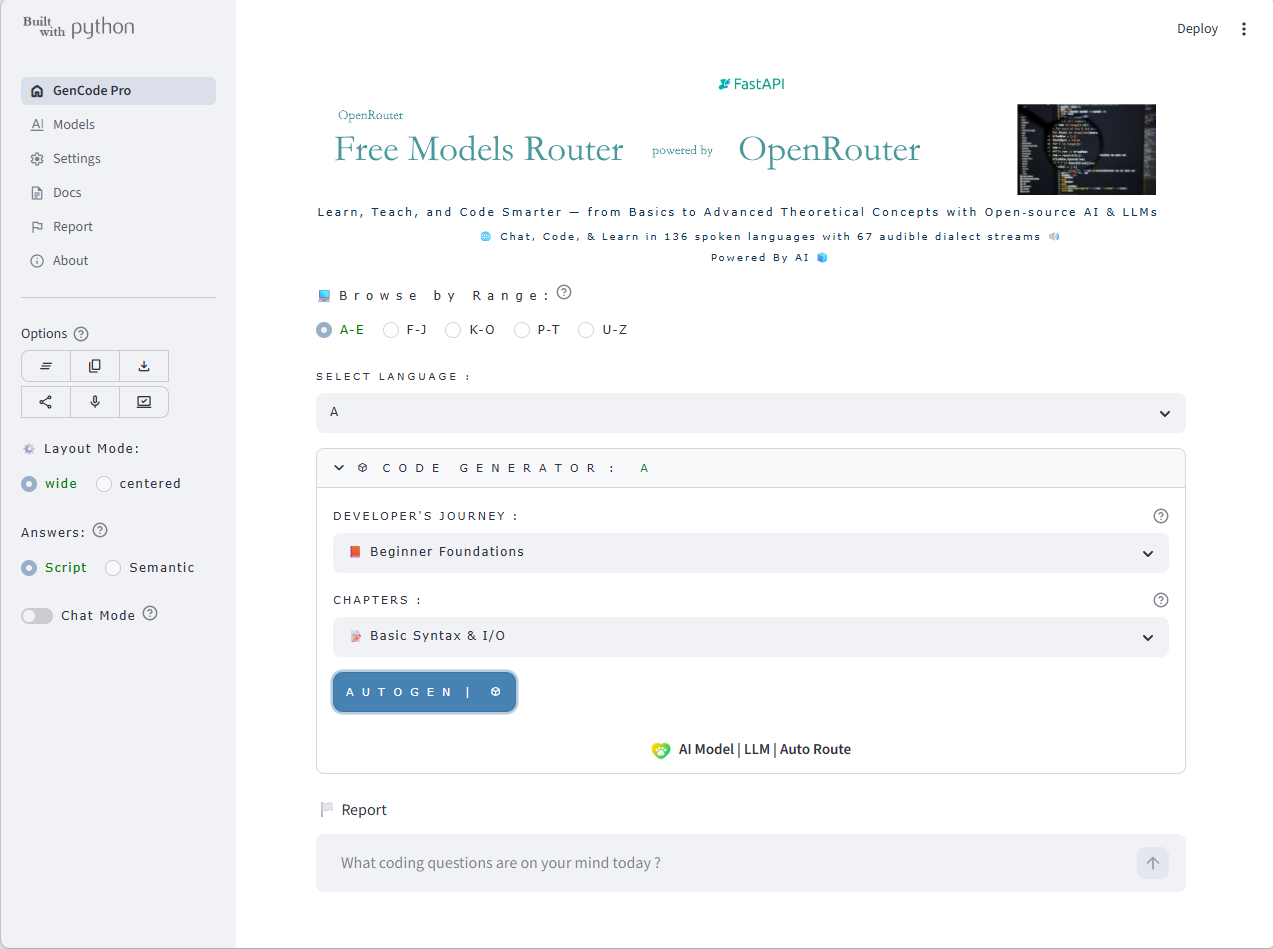1273x949 pixels.
Task: Click the send arrow in chat input
Action: click(x=1153, y=863)
